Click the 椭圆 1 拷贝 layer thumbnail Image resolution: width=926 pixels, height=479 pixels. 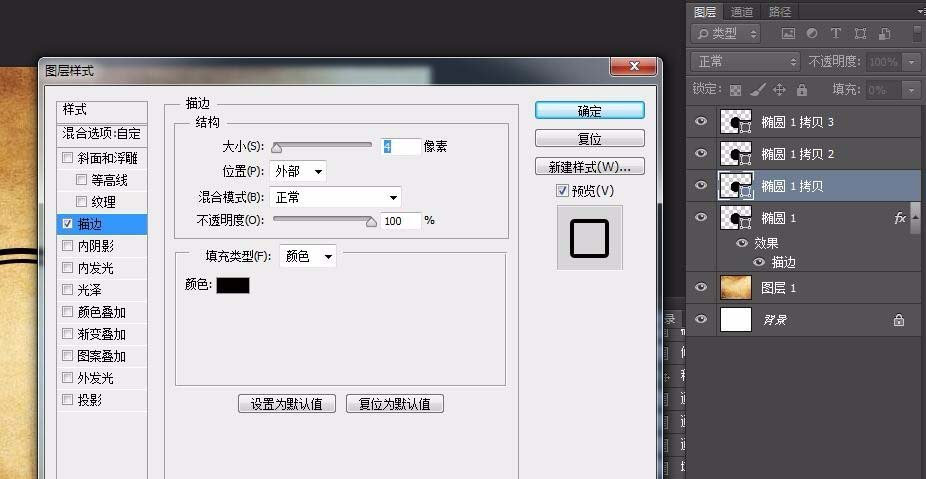click(736, 185)
